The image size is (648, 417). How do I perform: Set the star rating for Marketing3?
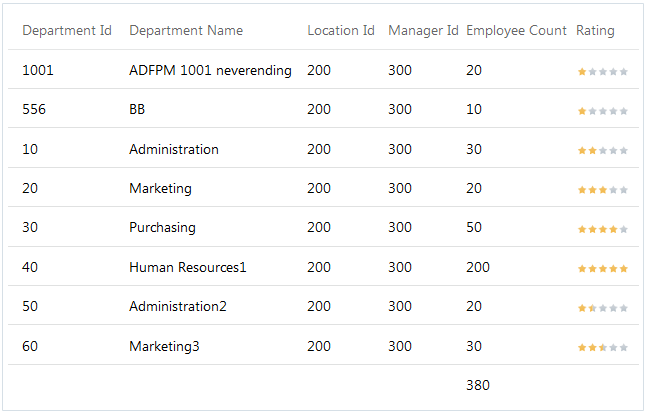click(603, 348)
